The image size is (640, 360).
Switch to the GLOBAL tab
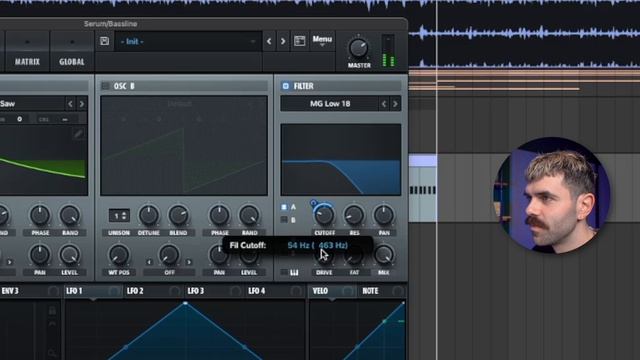(72, 62)
